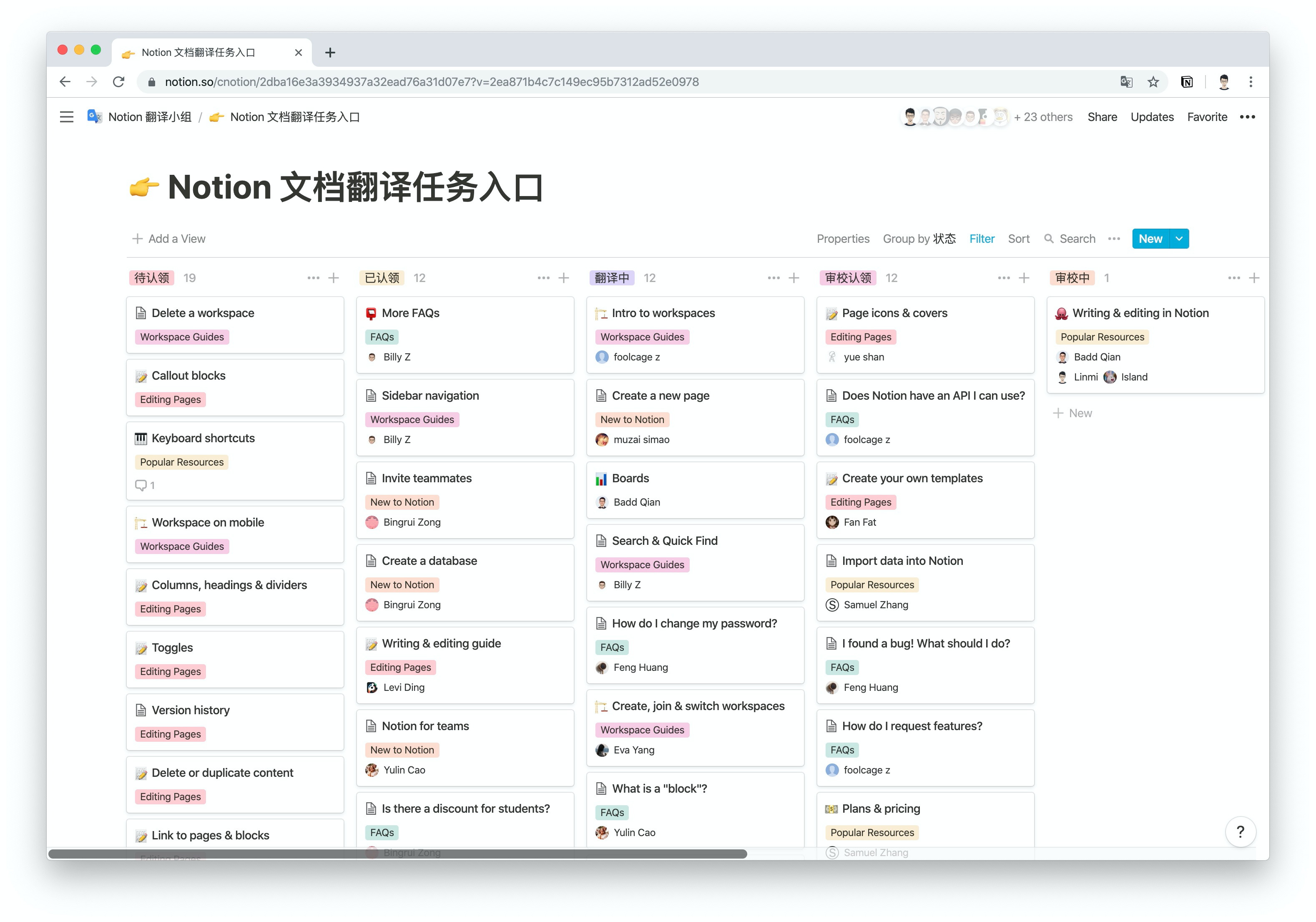Add a card to the 待认领 column
Screen dimensions: 1316x922
click(334, 278)
